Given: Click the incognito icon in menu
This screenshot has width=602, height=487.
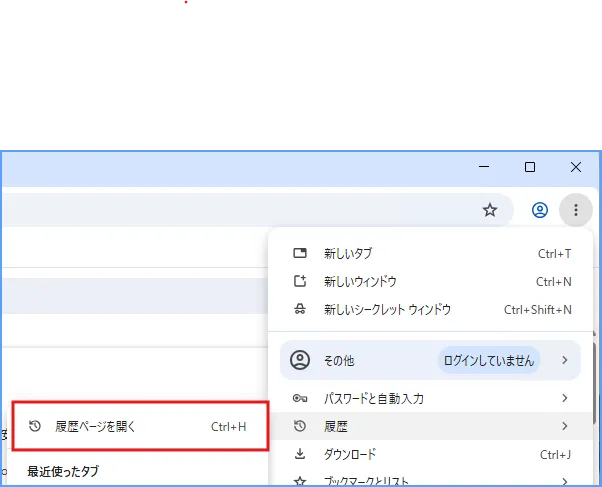Looking at the screenshot, I should pyautogui.click(x=300, y=309).
